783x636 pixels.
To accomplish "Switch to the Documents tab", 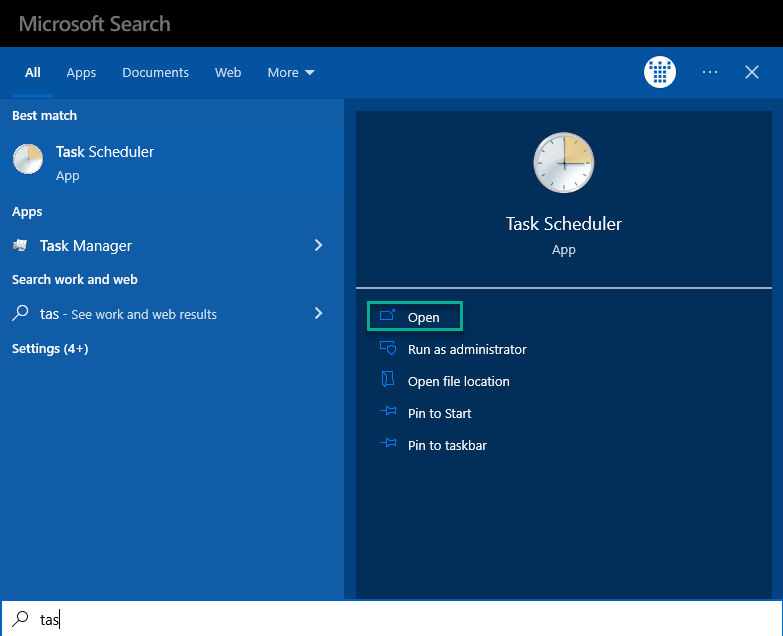I will coord(155,73).
